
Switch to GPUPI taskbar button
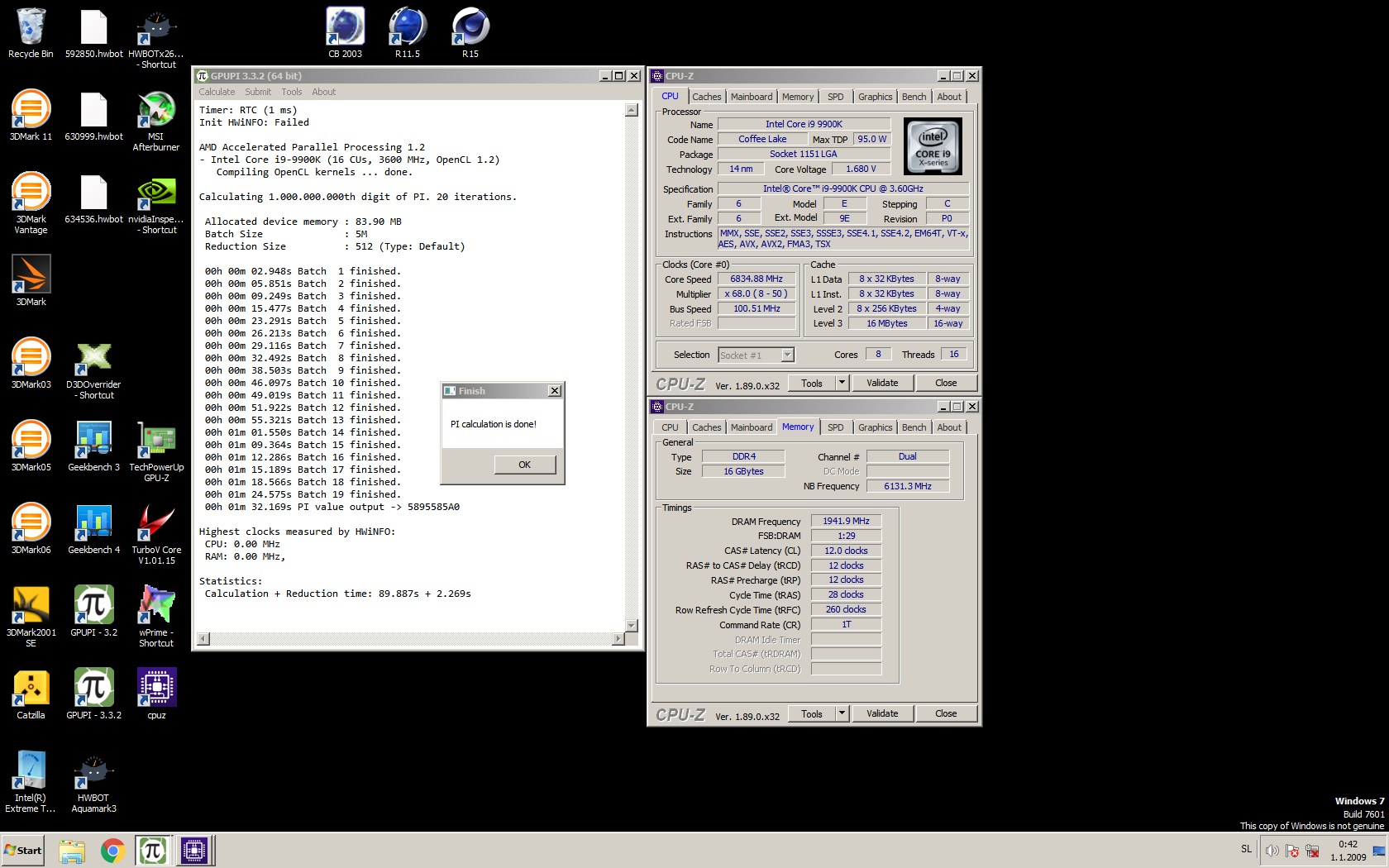click(x=153, y=851)
